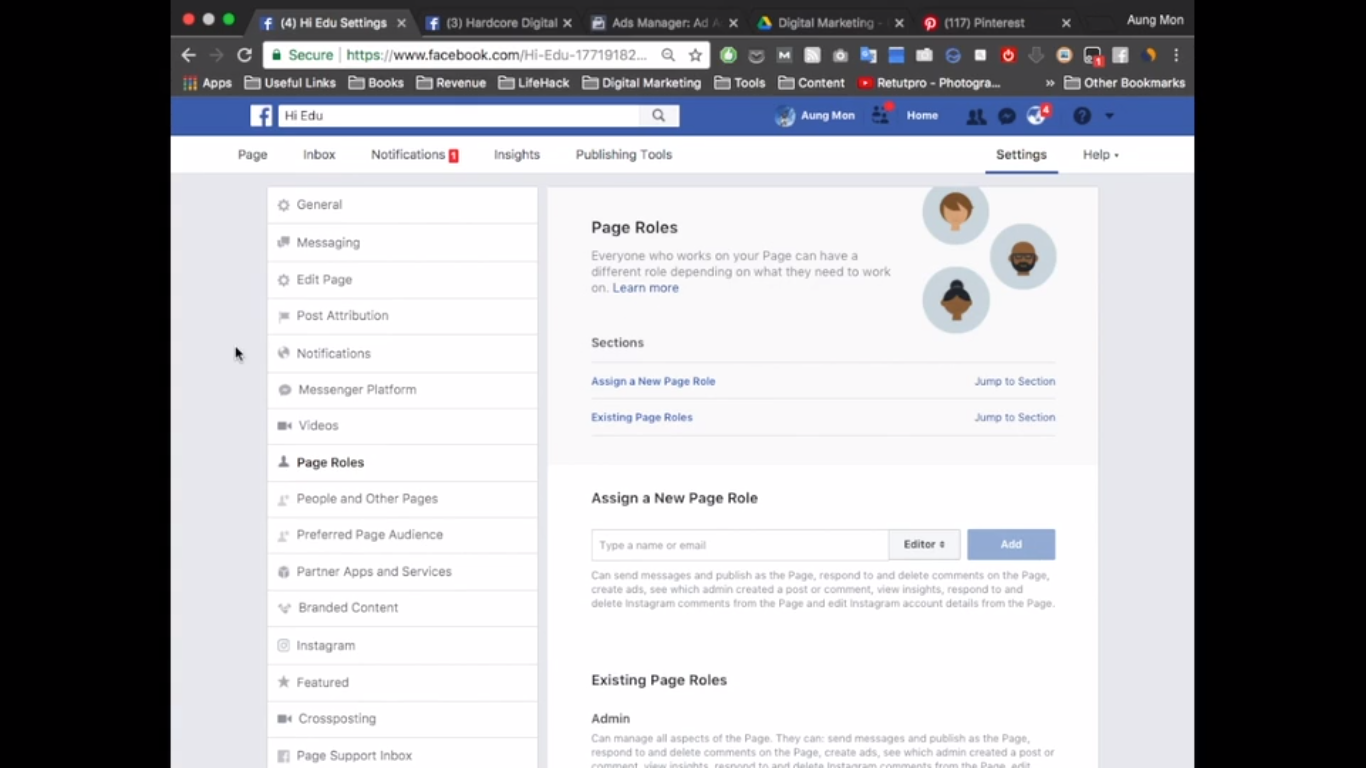Open the Chrome three-dot menu
The width and height of the screenshot is (1366, 768).
1176,55
